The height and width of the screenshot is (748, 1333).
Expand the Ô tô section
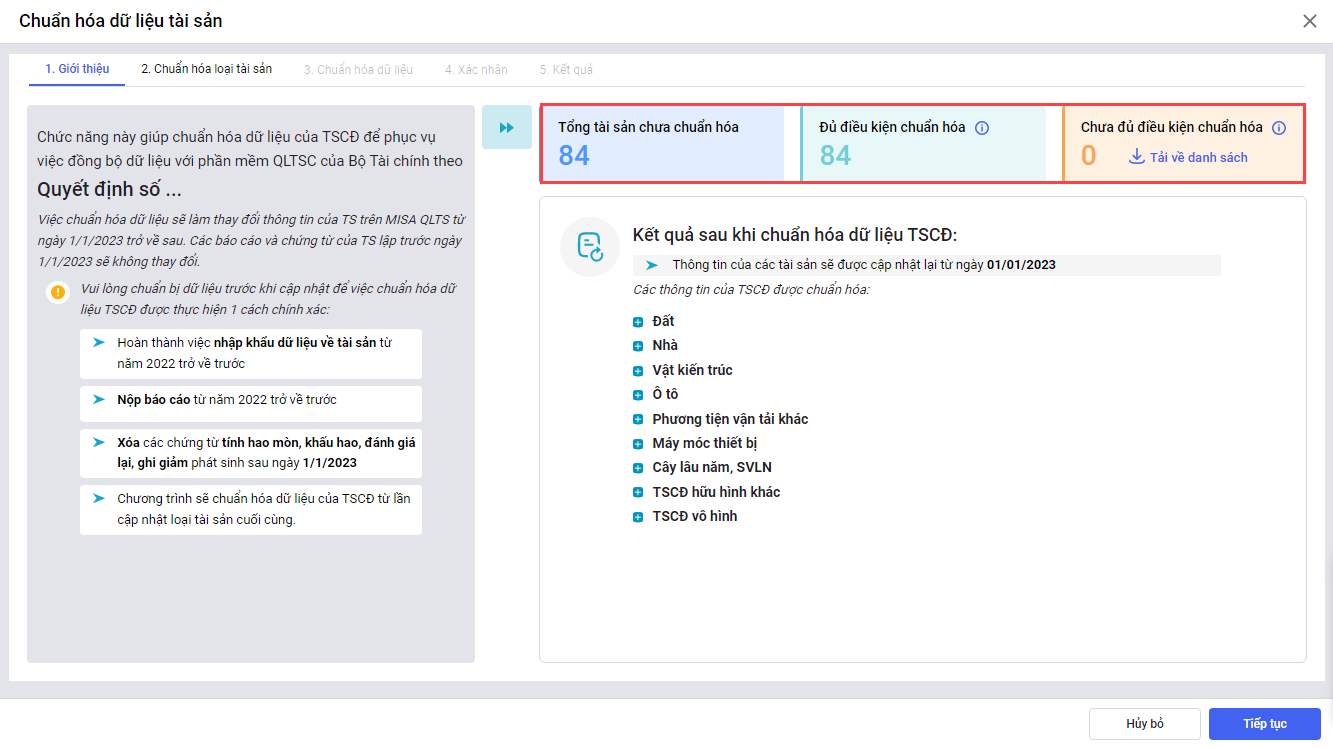point(638,395)
